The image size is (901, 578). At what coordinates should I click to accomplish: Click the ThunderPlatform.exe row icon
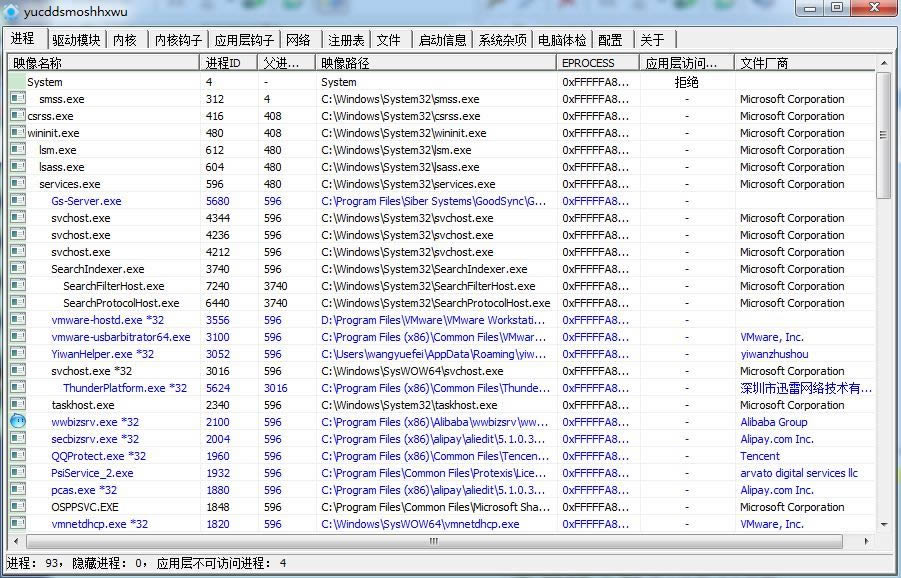18,387
